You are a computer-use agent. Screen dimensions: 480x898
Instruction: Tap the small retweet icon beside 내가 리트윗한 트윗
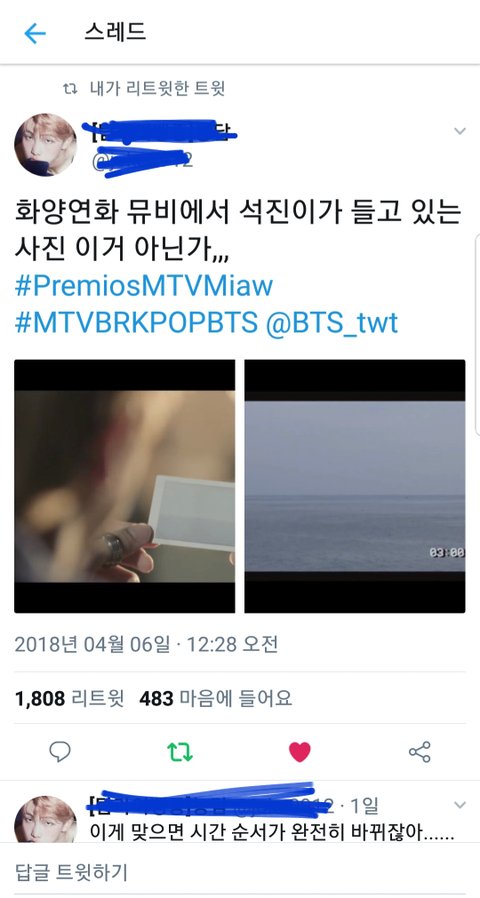[70, 89]
